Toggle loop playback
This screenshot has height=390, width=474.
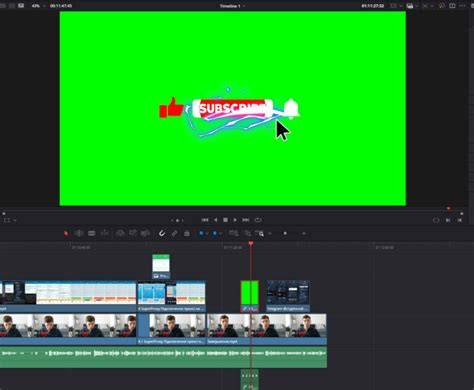[258, 220]
